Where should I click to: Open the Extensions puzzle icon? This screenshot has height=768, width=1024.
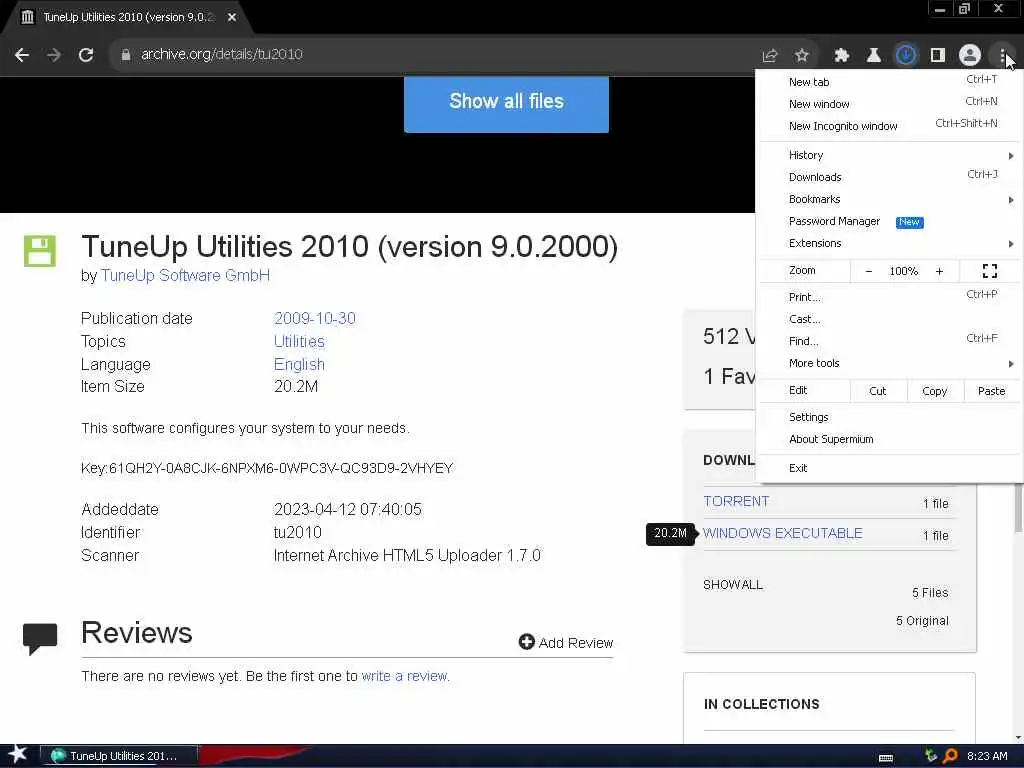(x=842, y=56)
